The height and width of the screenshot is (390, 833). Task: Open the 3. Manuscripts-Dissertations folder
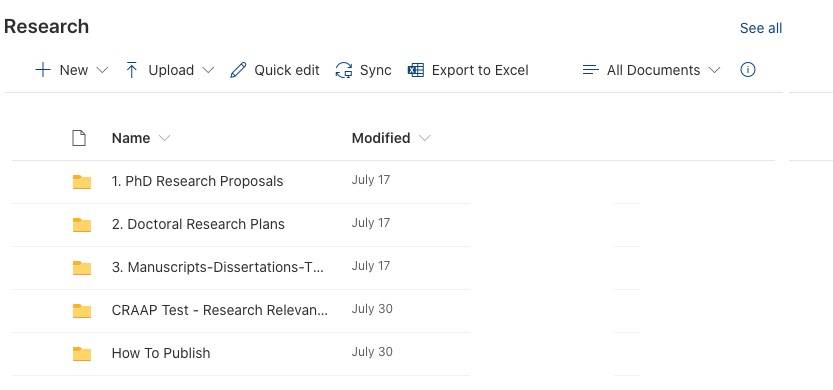coord(217,267)
